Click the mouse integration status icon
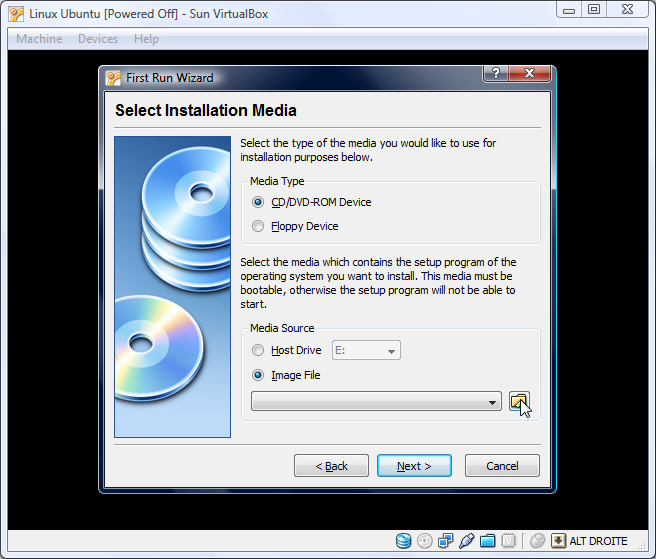Screen dimensions: 656x559 (x=538, y=541)
